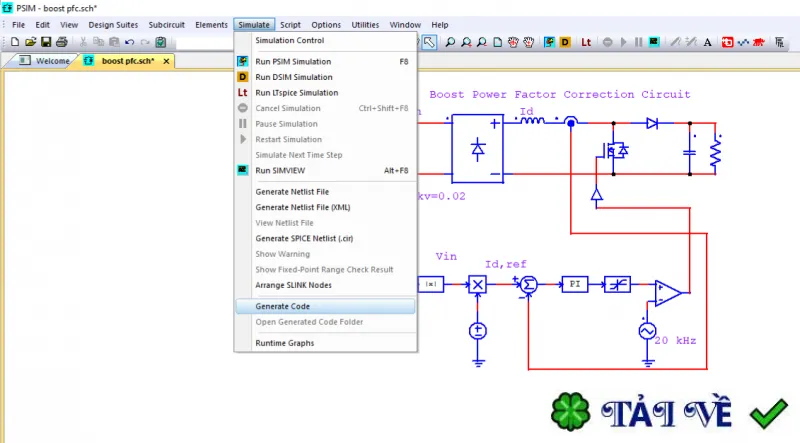Save the schematic with the floppy icon
Screen dimensions: 800x443
coord(46,42)
